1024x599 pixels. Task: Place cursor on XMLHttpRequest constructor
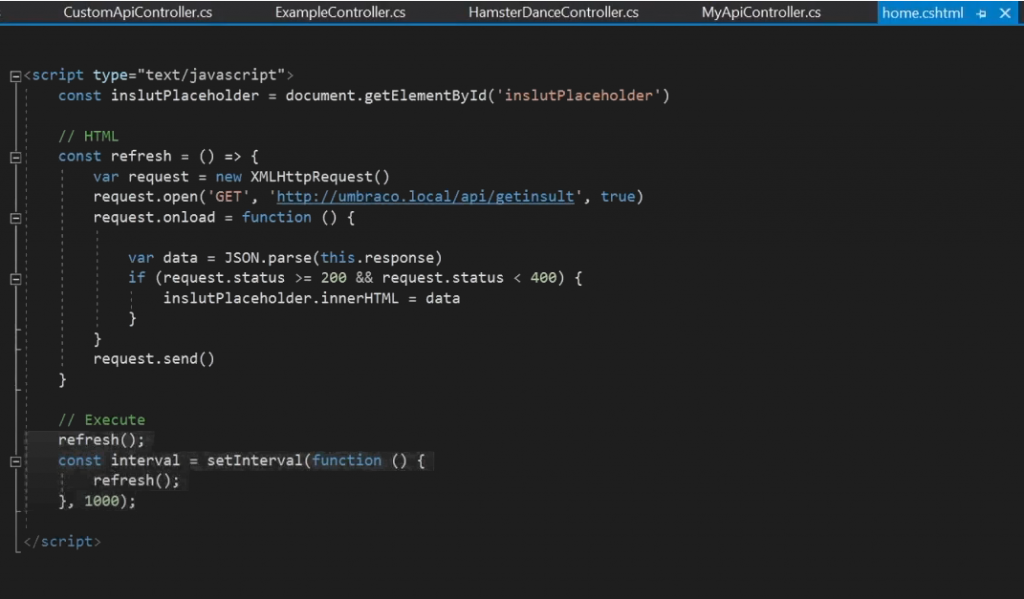pyautogui.click(x=320, y=177)
